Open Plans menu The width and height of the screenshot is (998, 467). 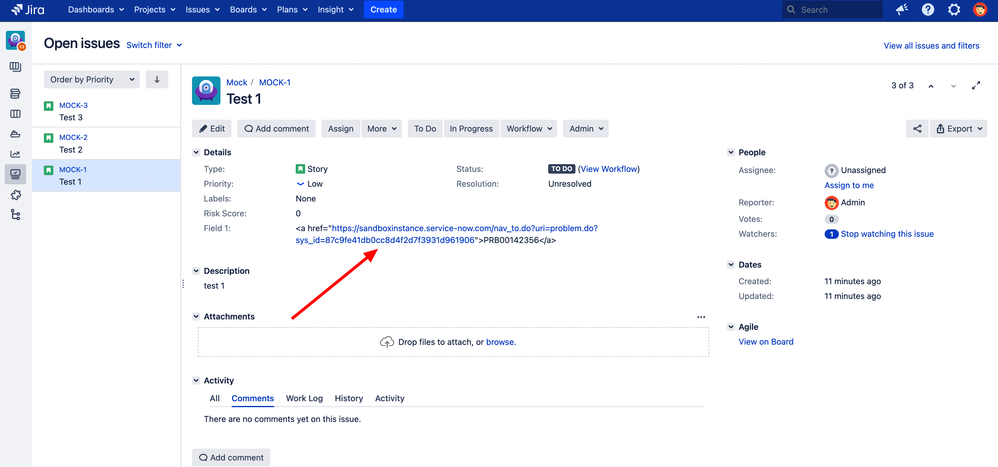(x=292, y=10)
